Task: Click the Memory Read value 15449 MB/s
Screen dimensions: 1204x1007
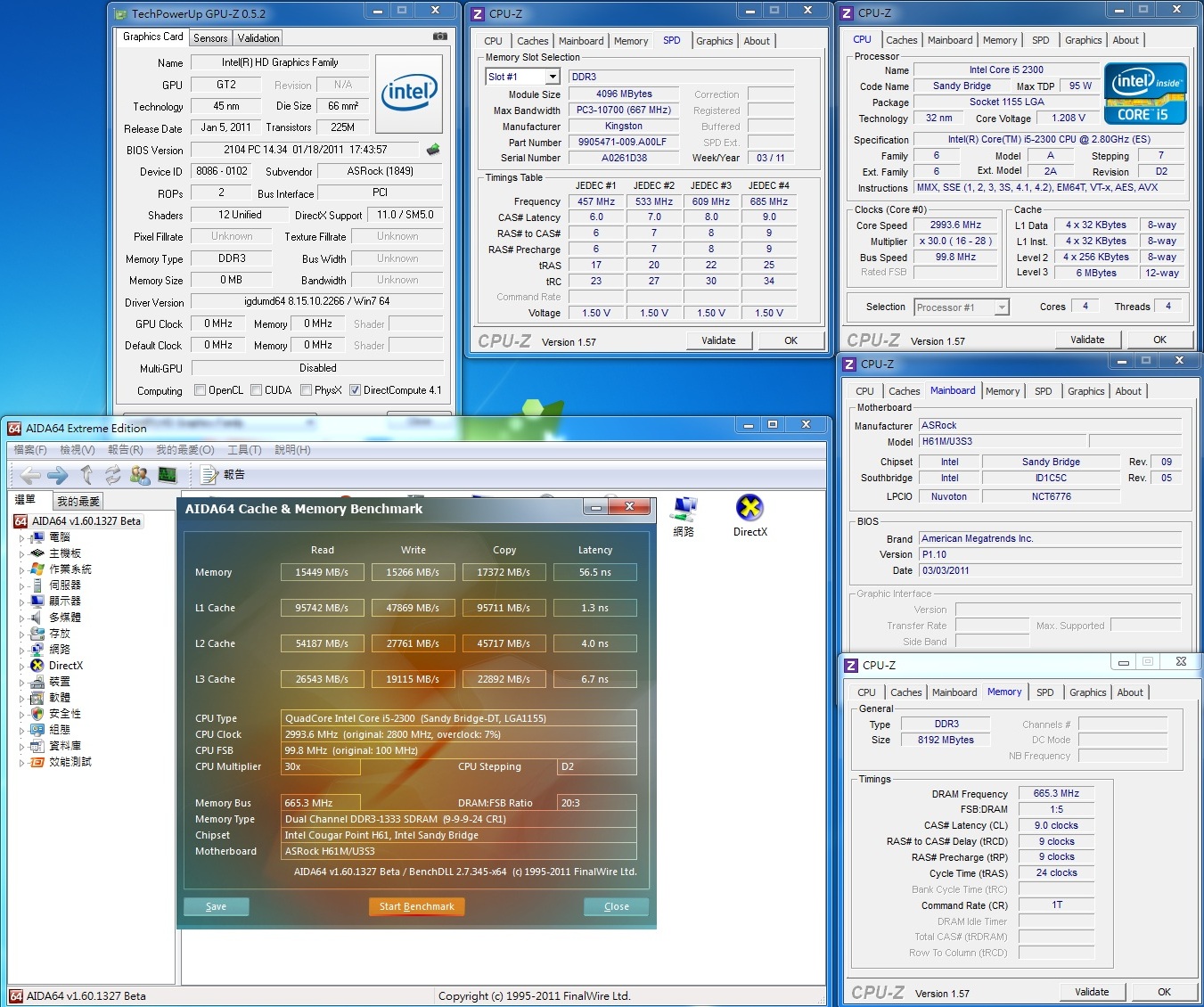Action: pos(322,572)
